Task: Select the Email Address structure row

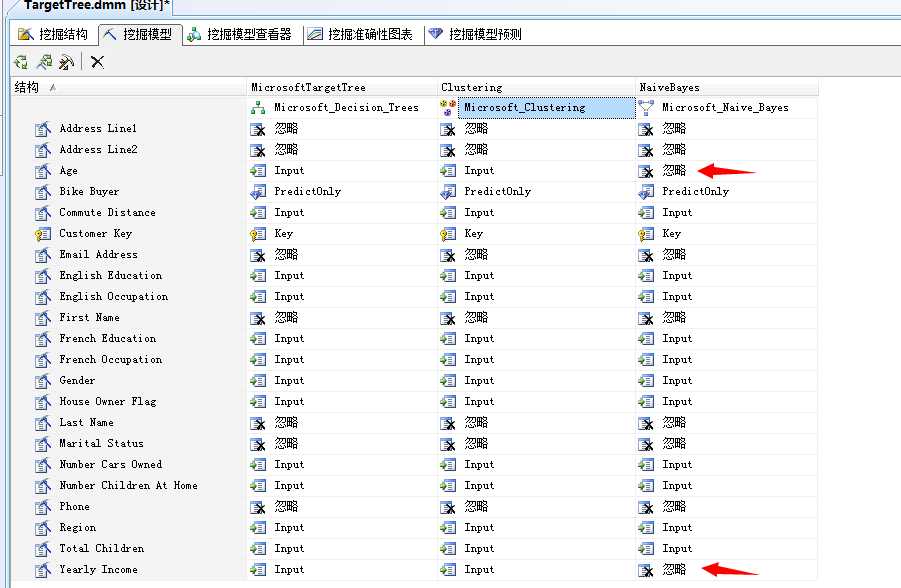Action: (129, 255)
